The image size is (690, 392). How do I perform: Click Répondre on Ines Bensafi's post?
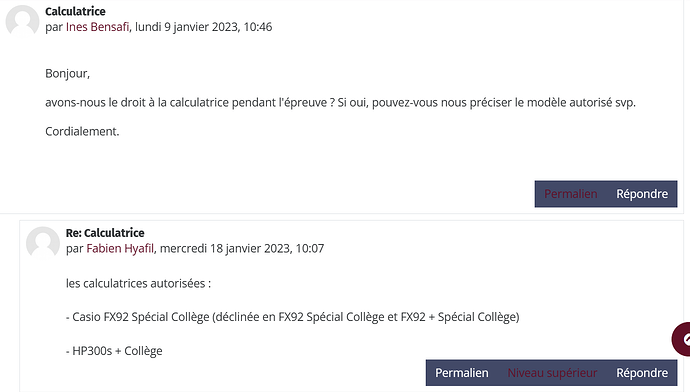[642, 194]
